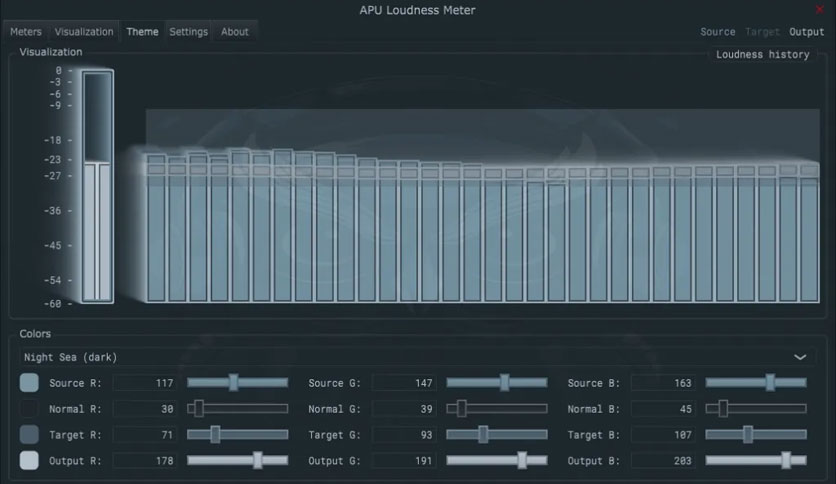Click the Output G value field
Viewport: 836px width, 484px height.
click(404, 461)
